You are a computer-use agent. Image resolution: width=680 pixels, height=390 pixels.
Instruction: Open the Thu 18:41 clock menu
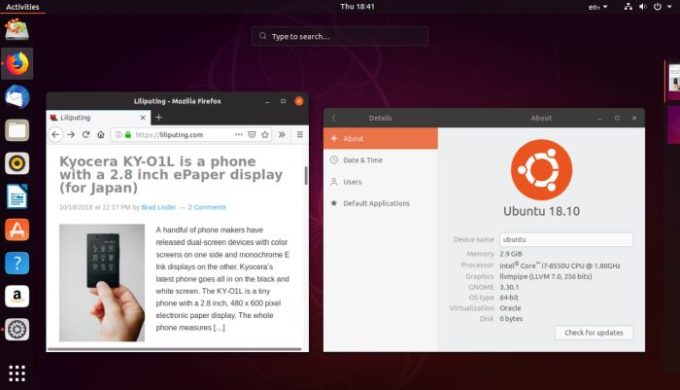[357, 7]
